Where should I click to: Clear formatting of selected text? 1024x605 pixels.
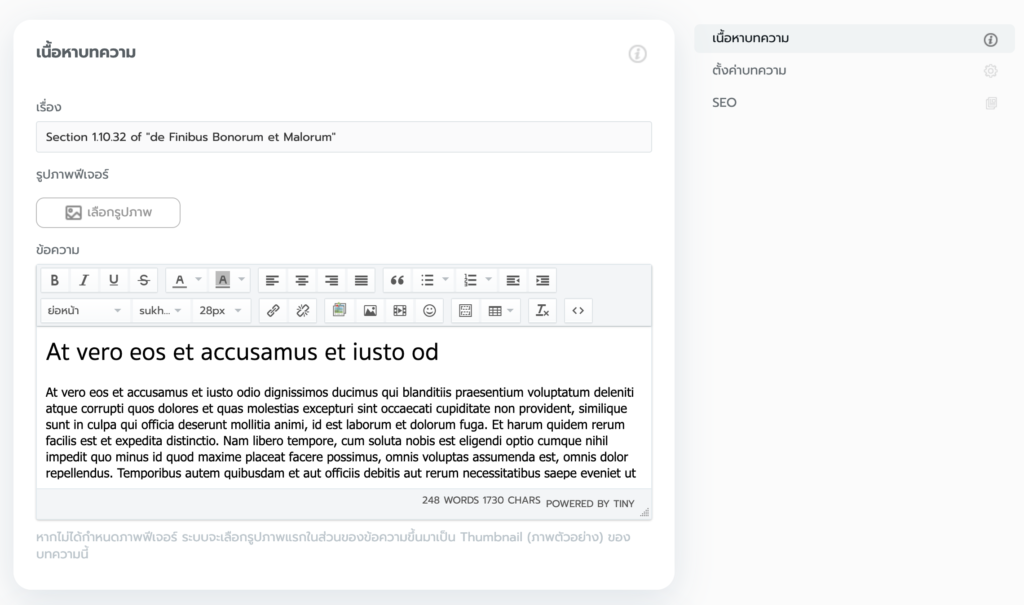click(x=541, y=311)
